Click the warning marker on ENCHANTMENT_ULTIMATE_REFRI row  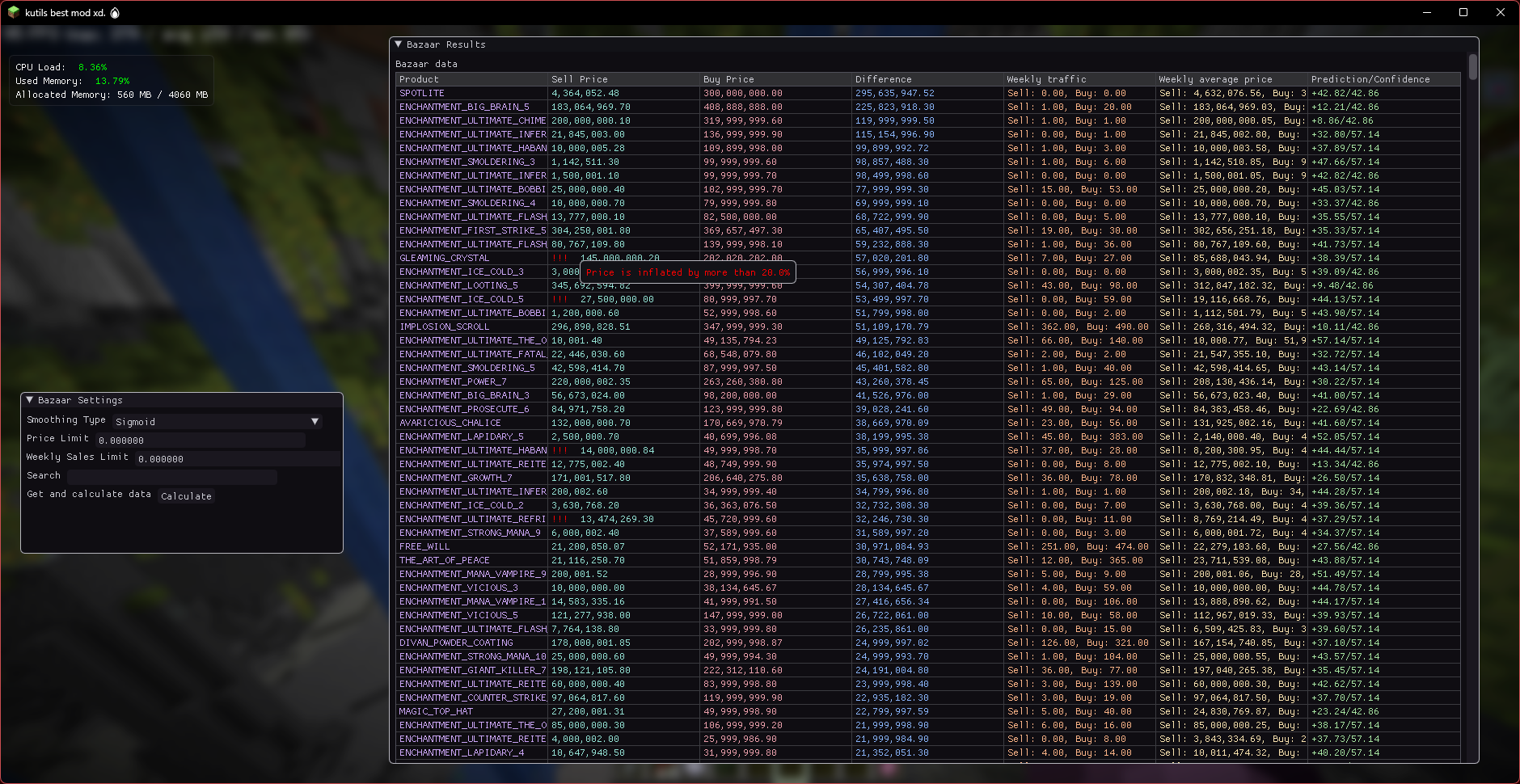[x=559, y=519]
